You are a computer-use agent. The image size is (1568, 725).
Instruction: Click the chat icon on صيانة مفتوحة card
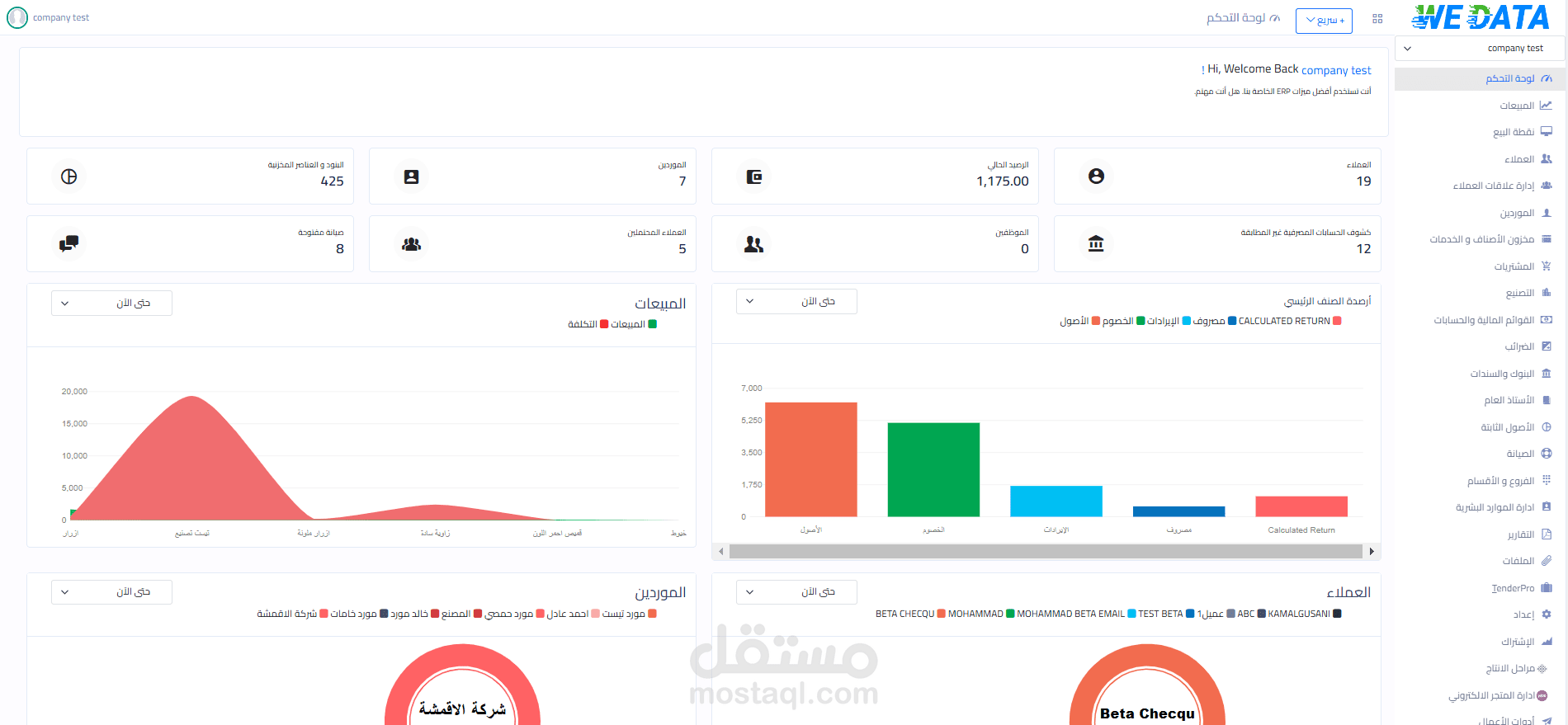69,244
